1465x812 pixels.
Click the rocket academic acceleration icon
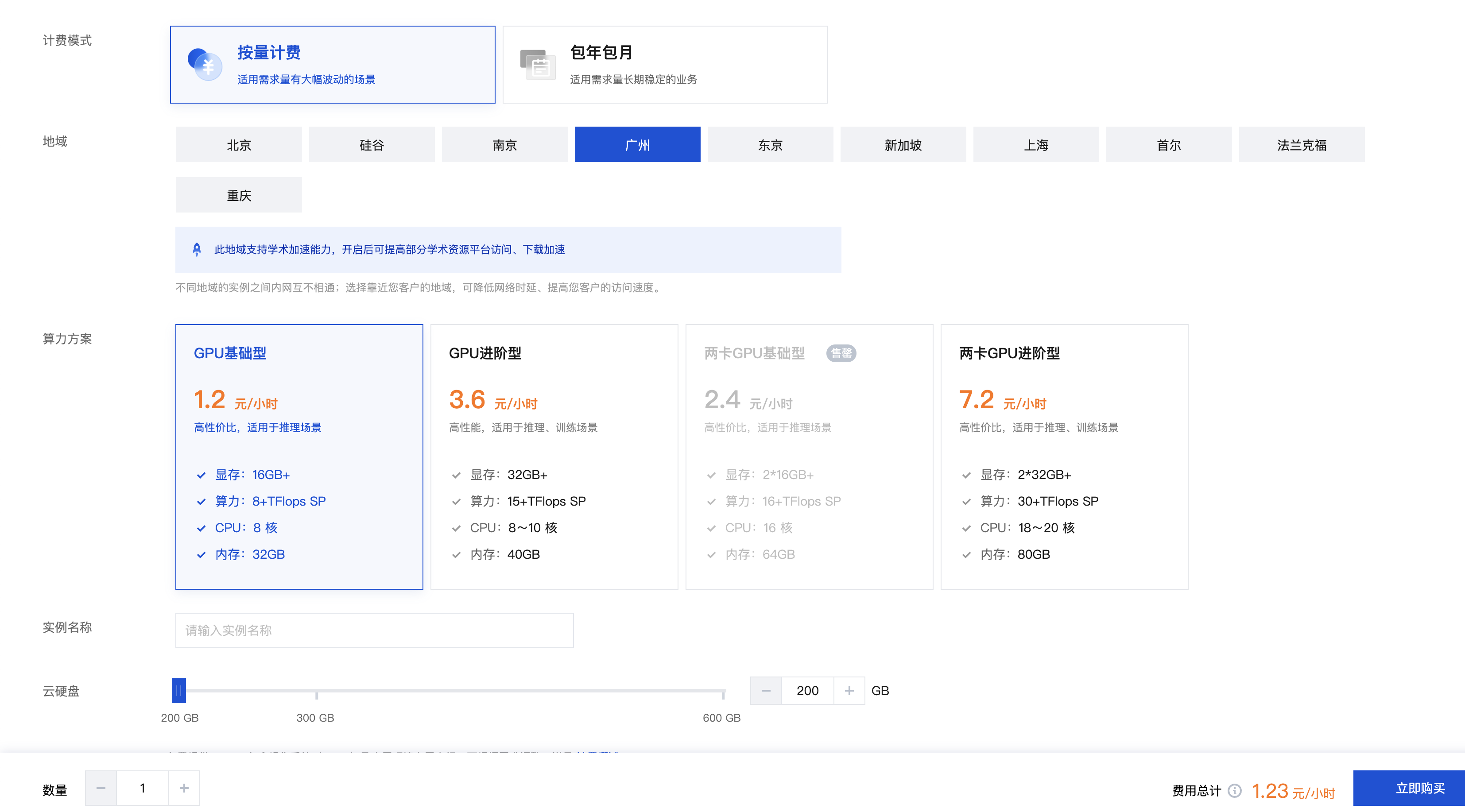pos(197,250)
